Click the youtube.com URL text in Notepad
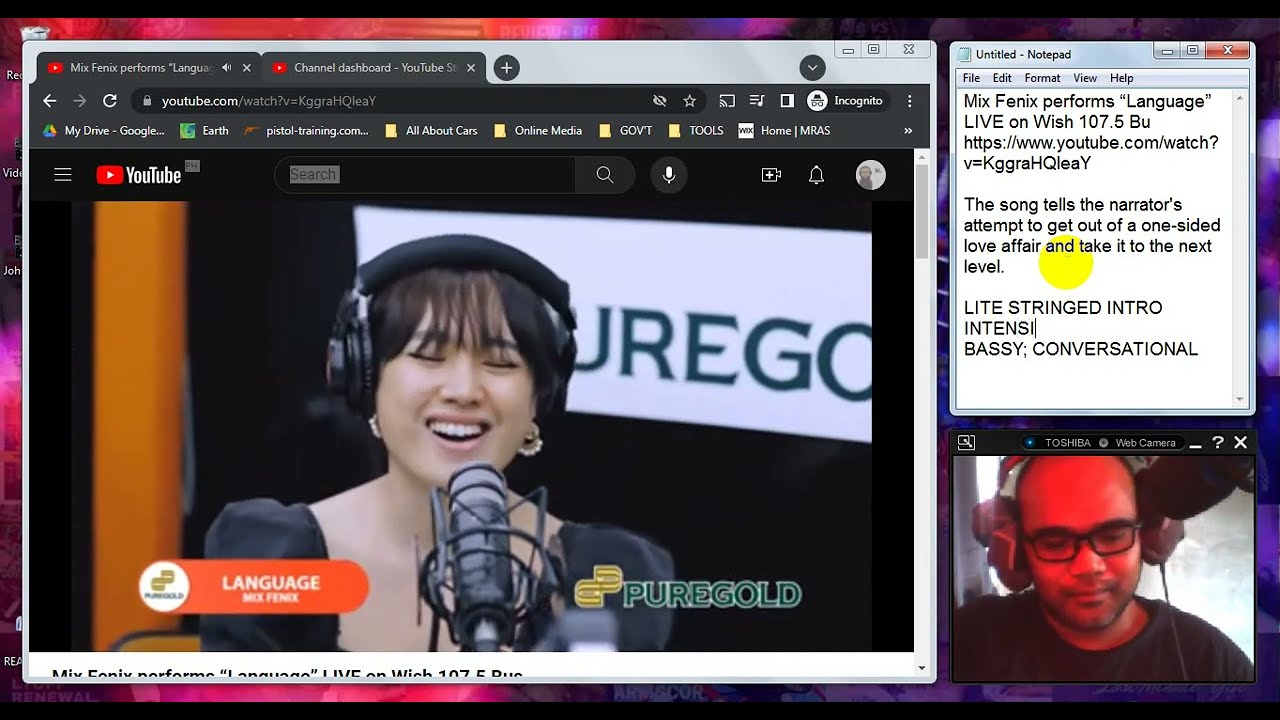This screenshot has height=720, width=1280. point(1091,153)
